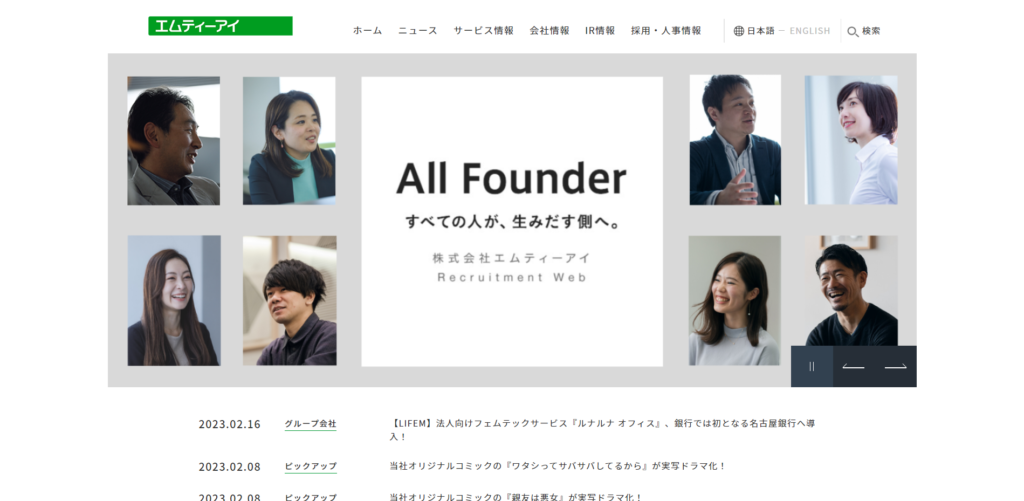
Task: Pause the hero slideshow
Action: point(812,366)
